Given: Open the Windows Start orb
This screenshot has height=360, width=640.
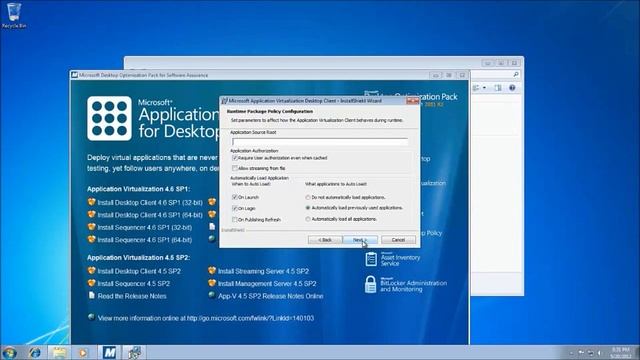Looking at the screenshot, I should 9,353.
